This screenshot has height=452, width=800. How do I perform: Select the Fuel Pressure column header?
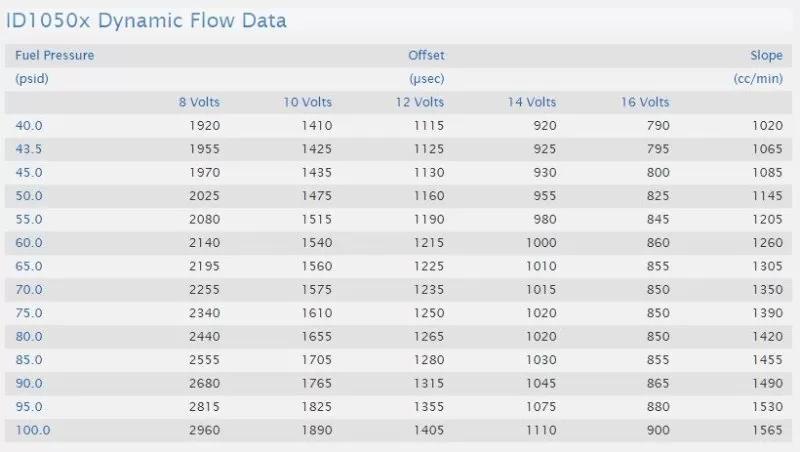point(55,55)
